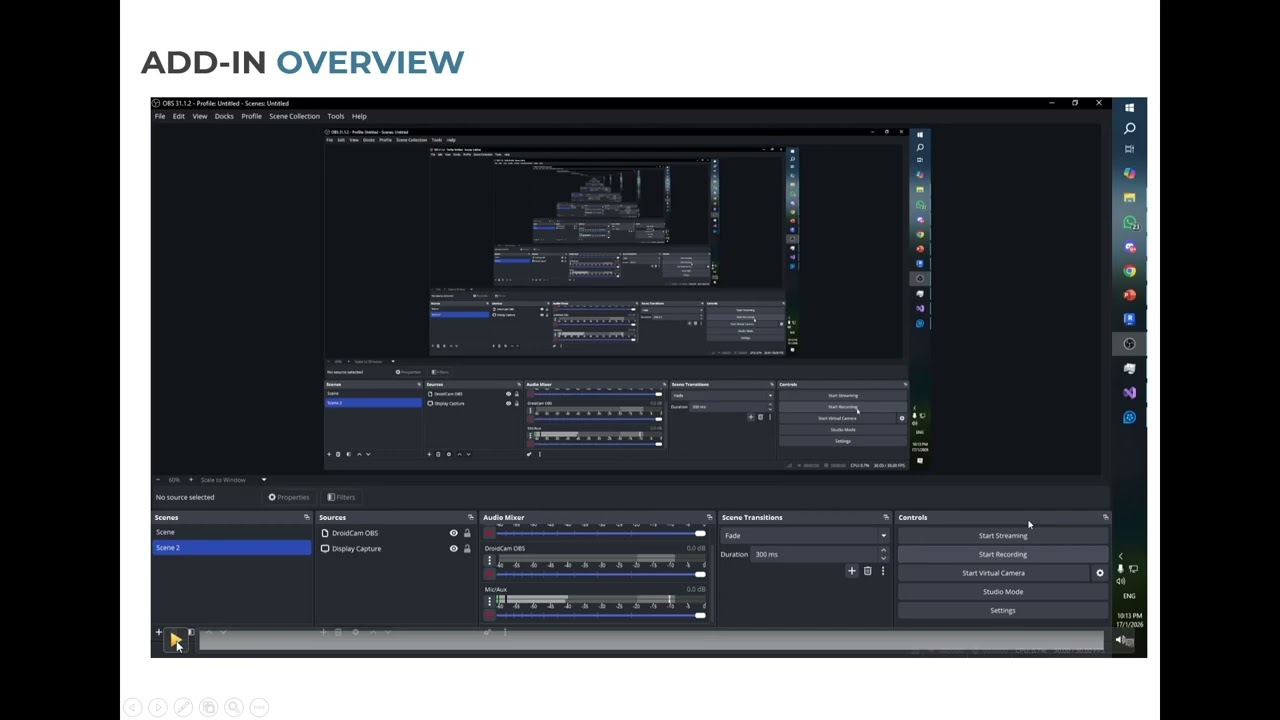Select Scene 2 in Scenes list
Image resolution: width=1280 pixels, height=720 pixels.
(x=231, y=548)
